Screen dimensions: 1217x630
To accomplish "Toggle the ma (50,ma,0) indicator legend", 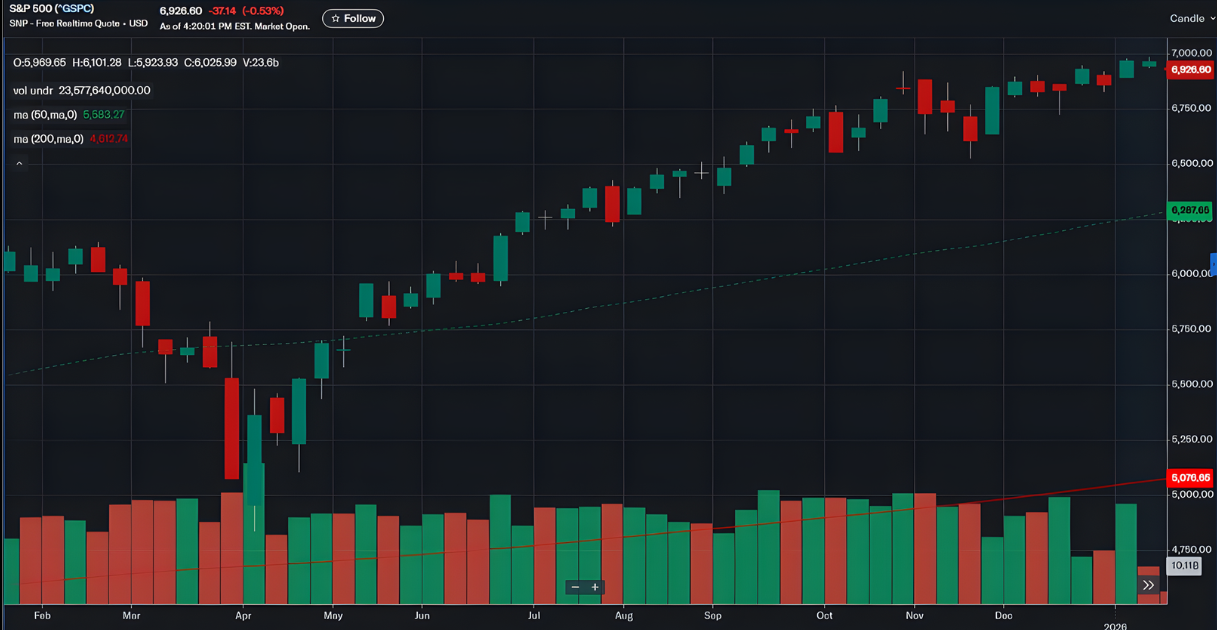I will tap(45, 114).
